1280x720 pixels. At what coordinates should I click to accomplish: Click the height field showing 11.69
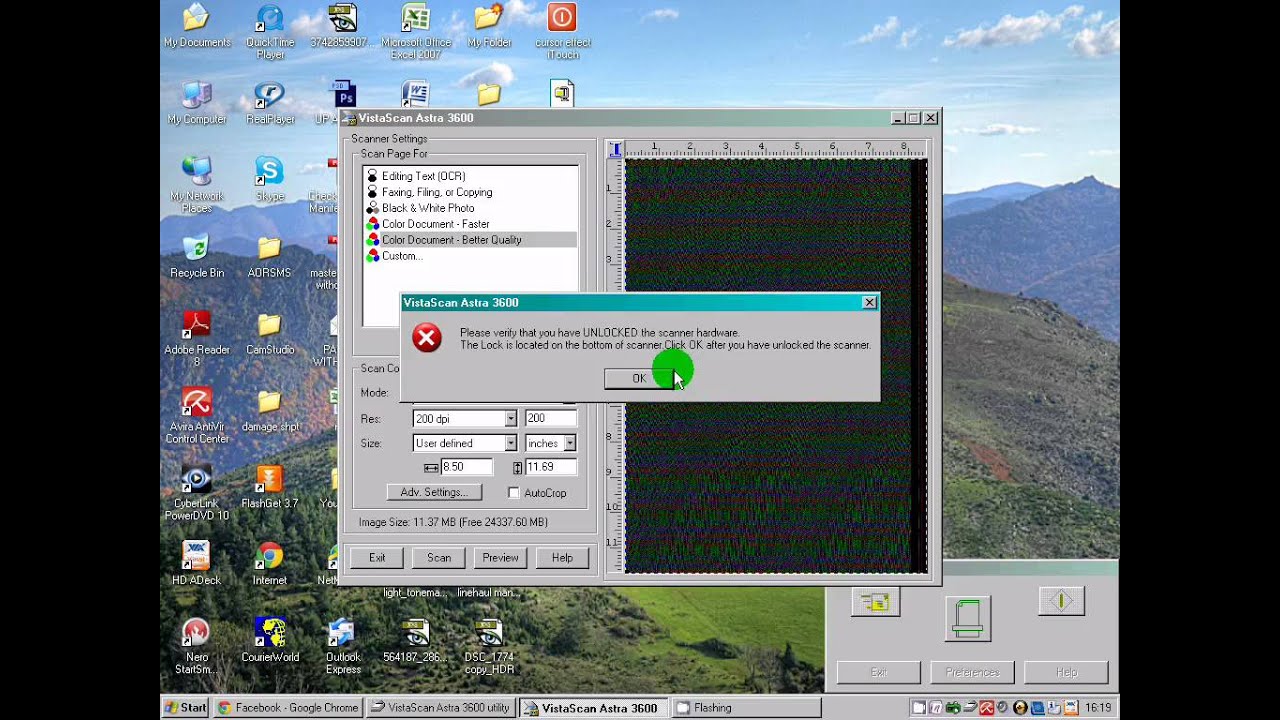point(551,467)
